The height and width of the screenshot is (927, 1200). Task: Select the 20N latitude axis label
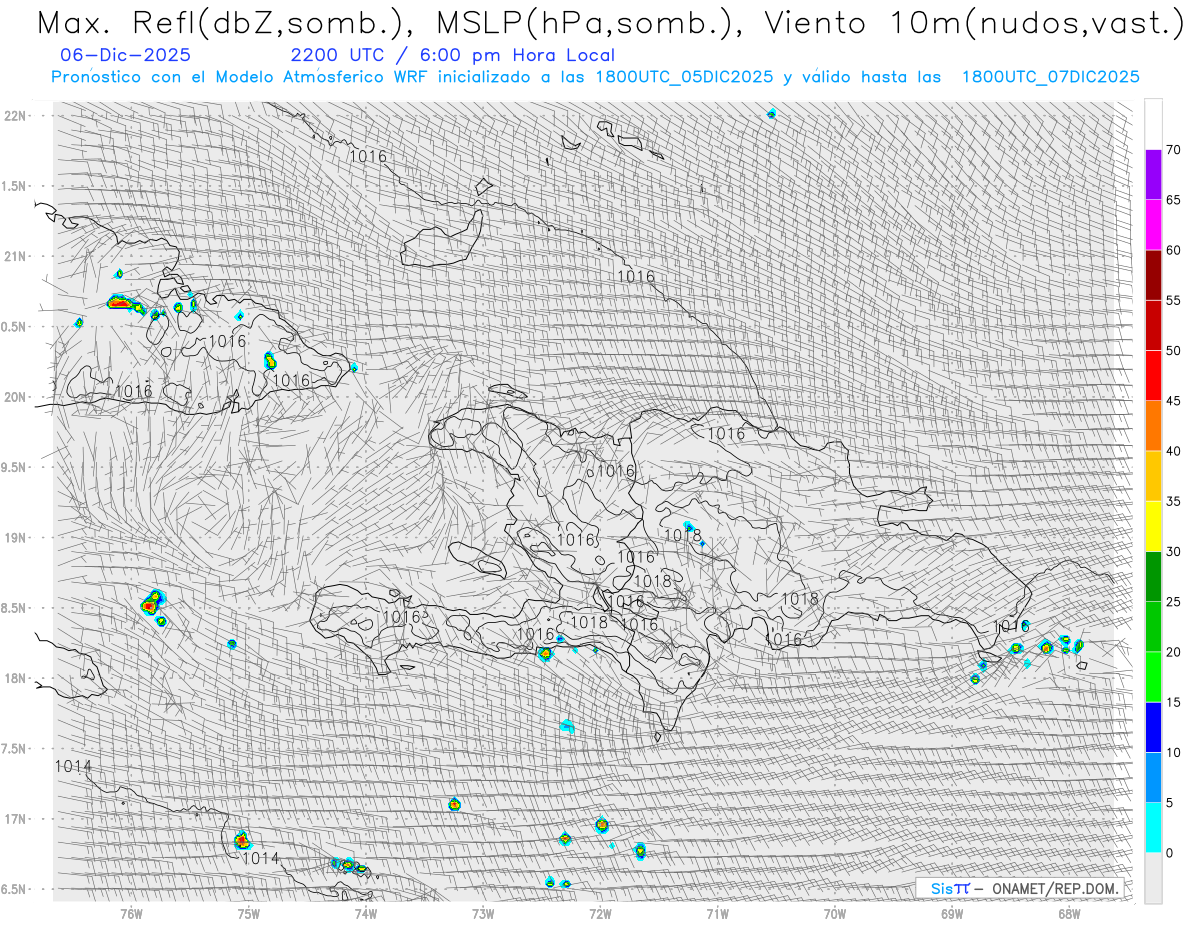tap(15, 397)
